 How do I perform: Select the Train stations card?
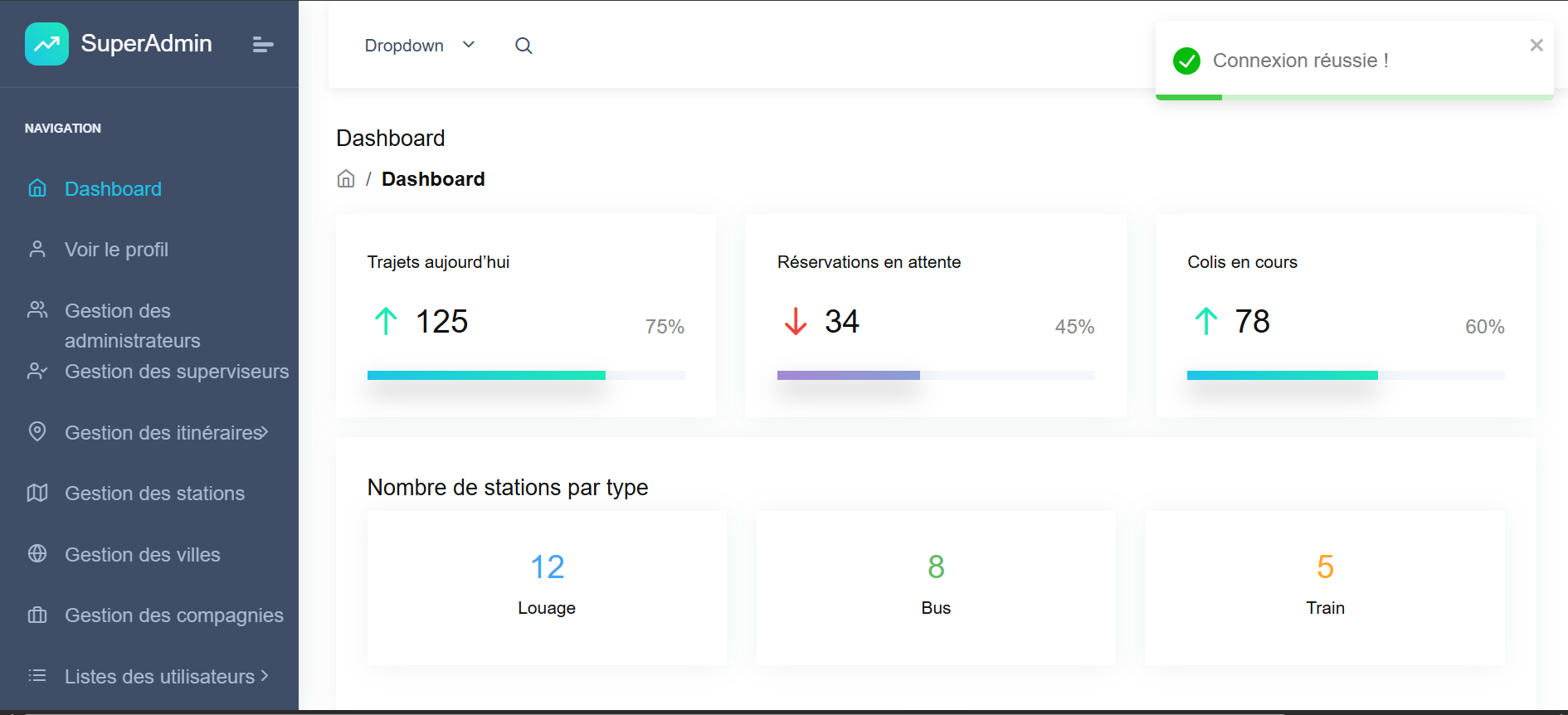pos(1325,588)
